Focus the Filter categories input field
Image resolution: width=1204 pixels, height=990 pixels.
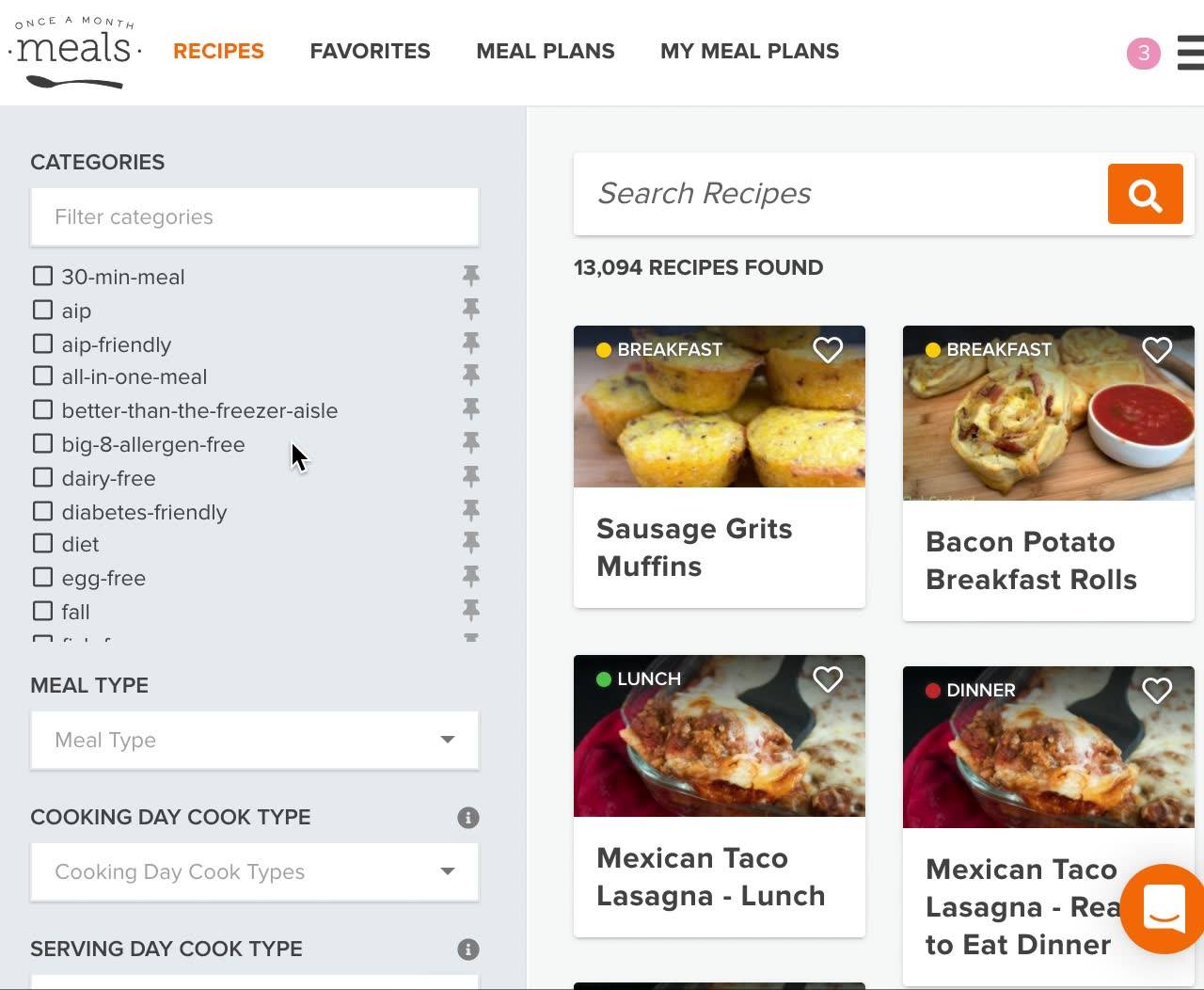point(255,217)
